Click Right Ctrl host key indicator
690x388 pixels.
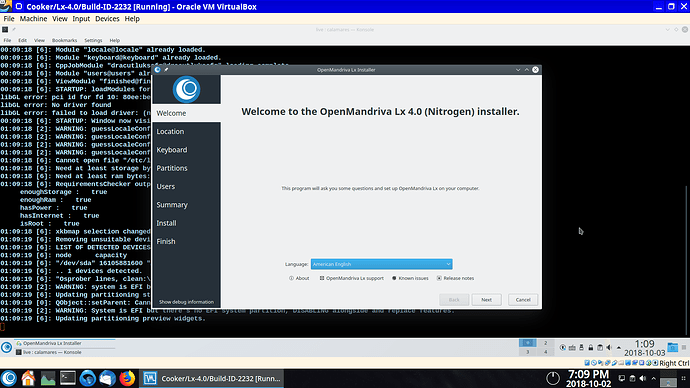point(674,363)
